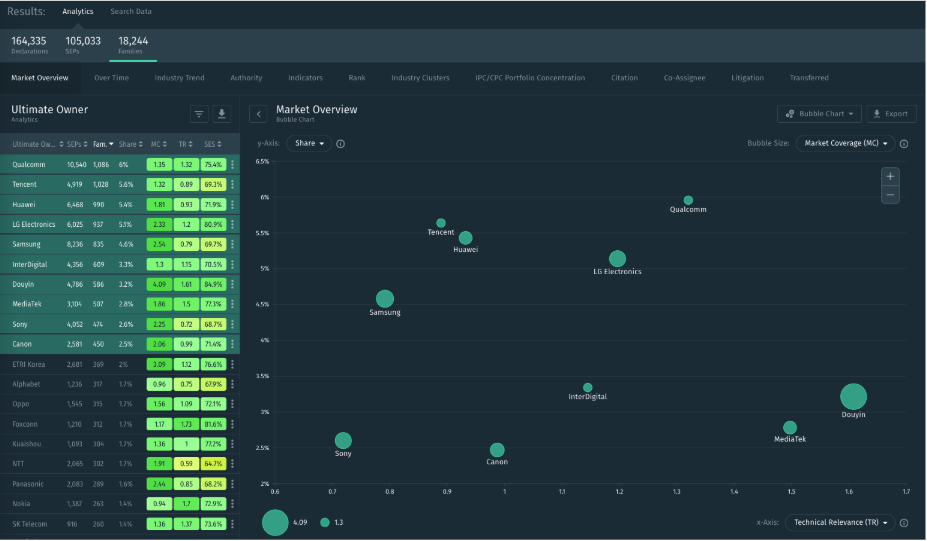The image size is (927, 541).
Task: Sort table by SEPs column
Action: point(77,144)
